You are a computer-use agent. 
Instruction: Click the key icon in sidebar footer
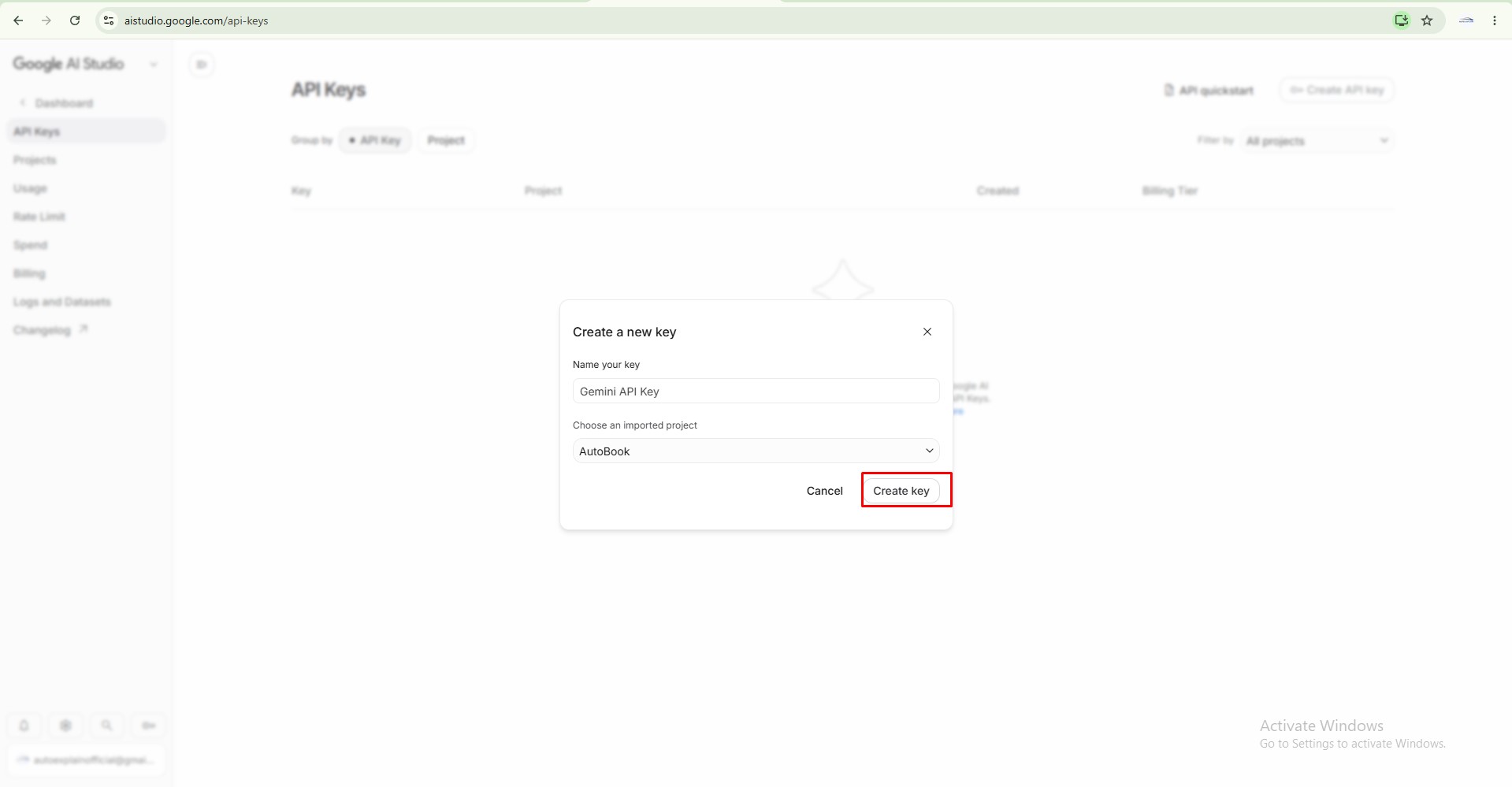pyautogui.click(x=148, y=726)
